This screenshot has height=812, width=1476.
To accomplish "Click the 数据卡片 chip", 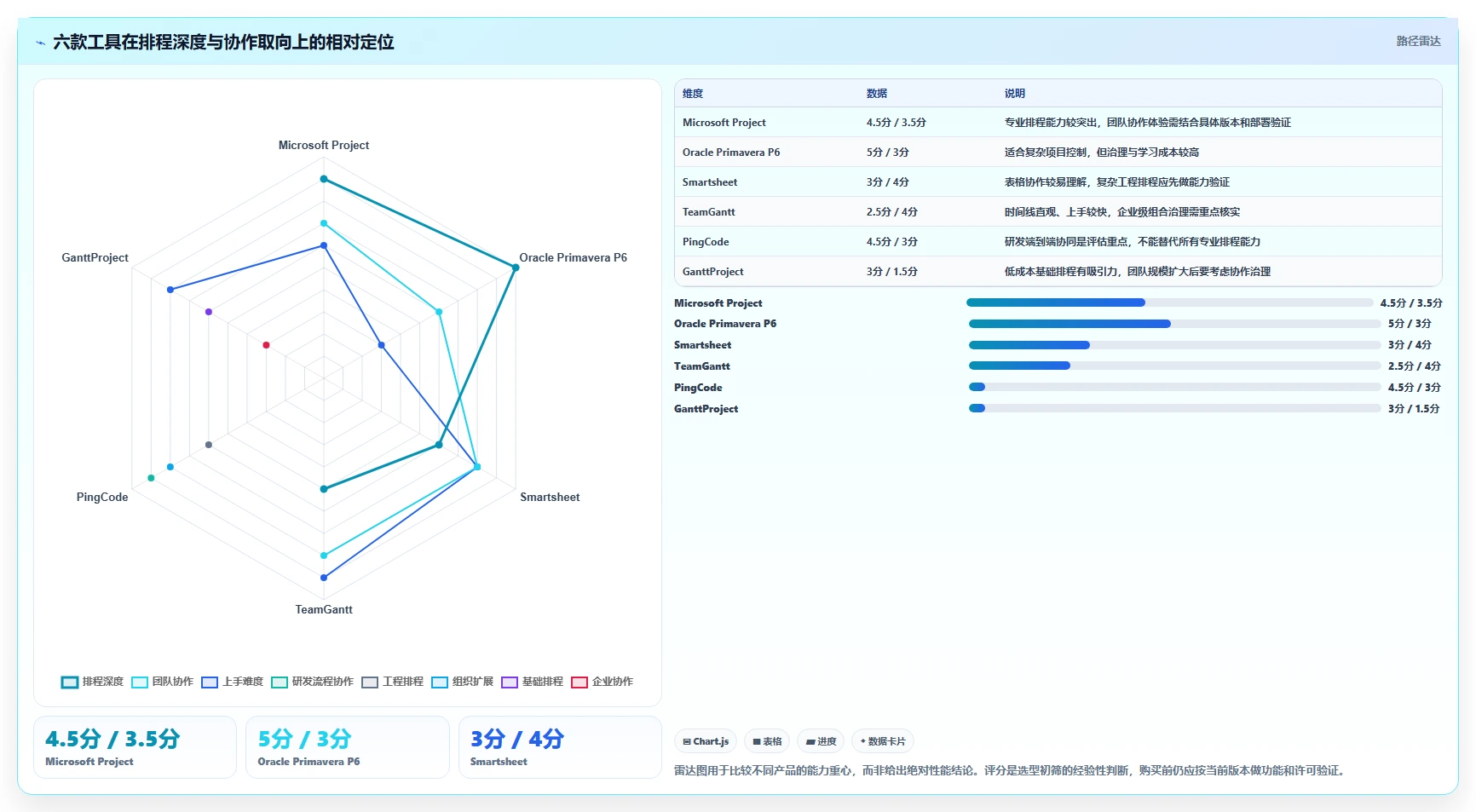I will tap(883, 741).
